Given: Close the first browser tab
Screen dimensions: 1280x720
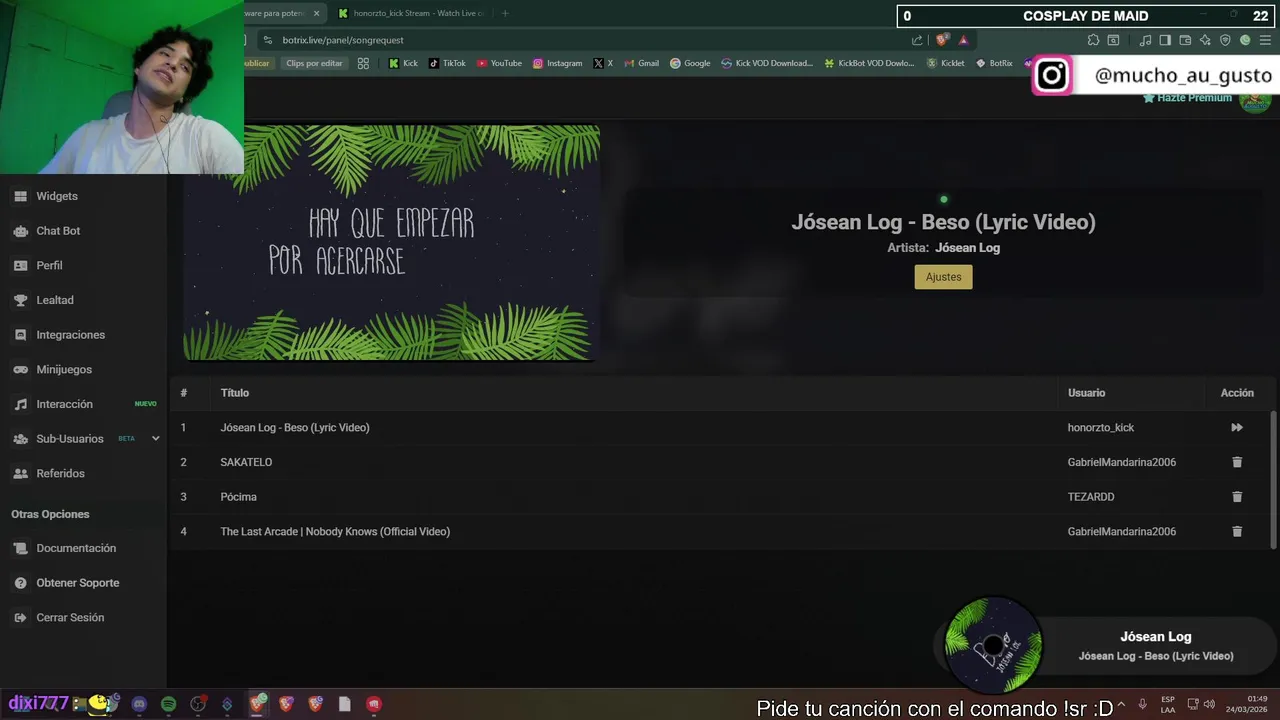Looking at the screenshot, I should pyautogui.click(x=317, y=13).
